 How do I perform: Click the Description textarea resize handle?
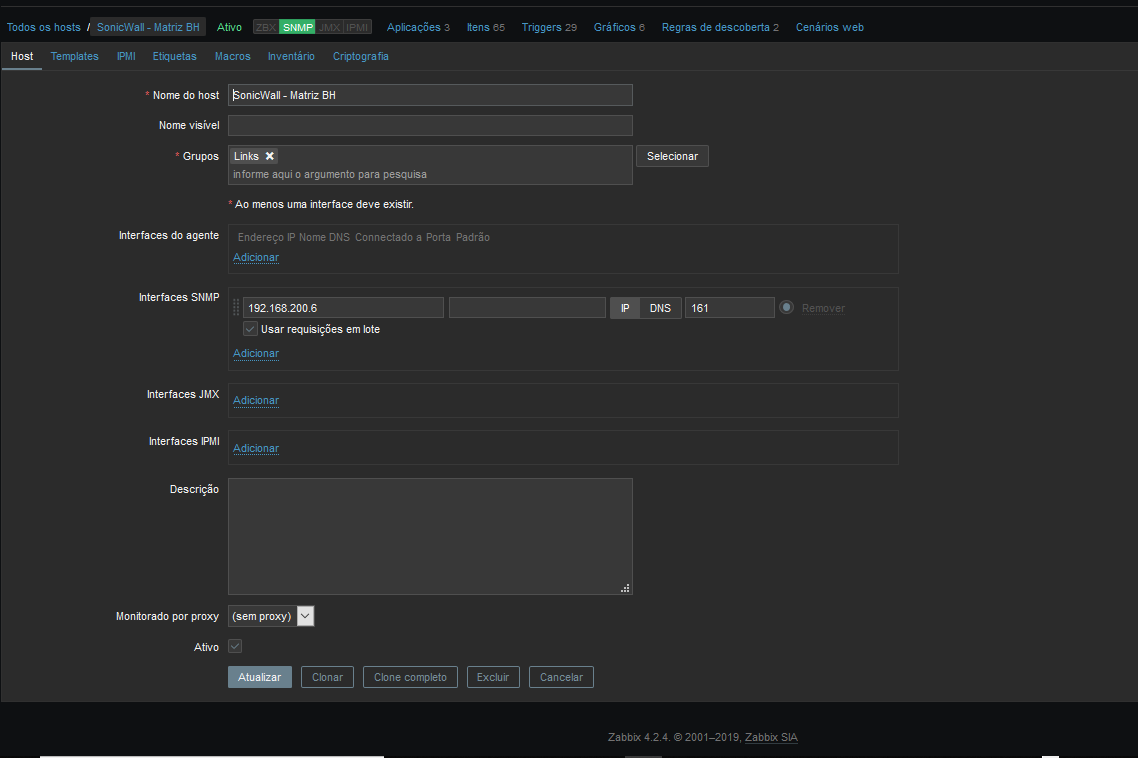(x=625, y=588)
